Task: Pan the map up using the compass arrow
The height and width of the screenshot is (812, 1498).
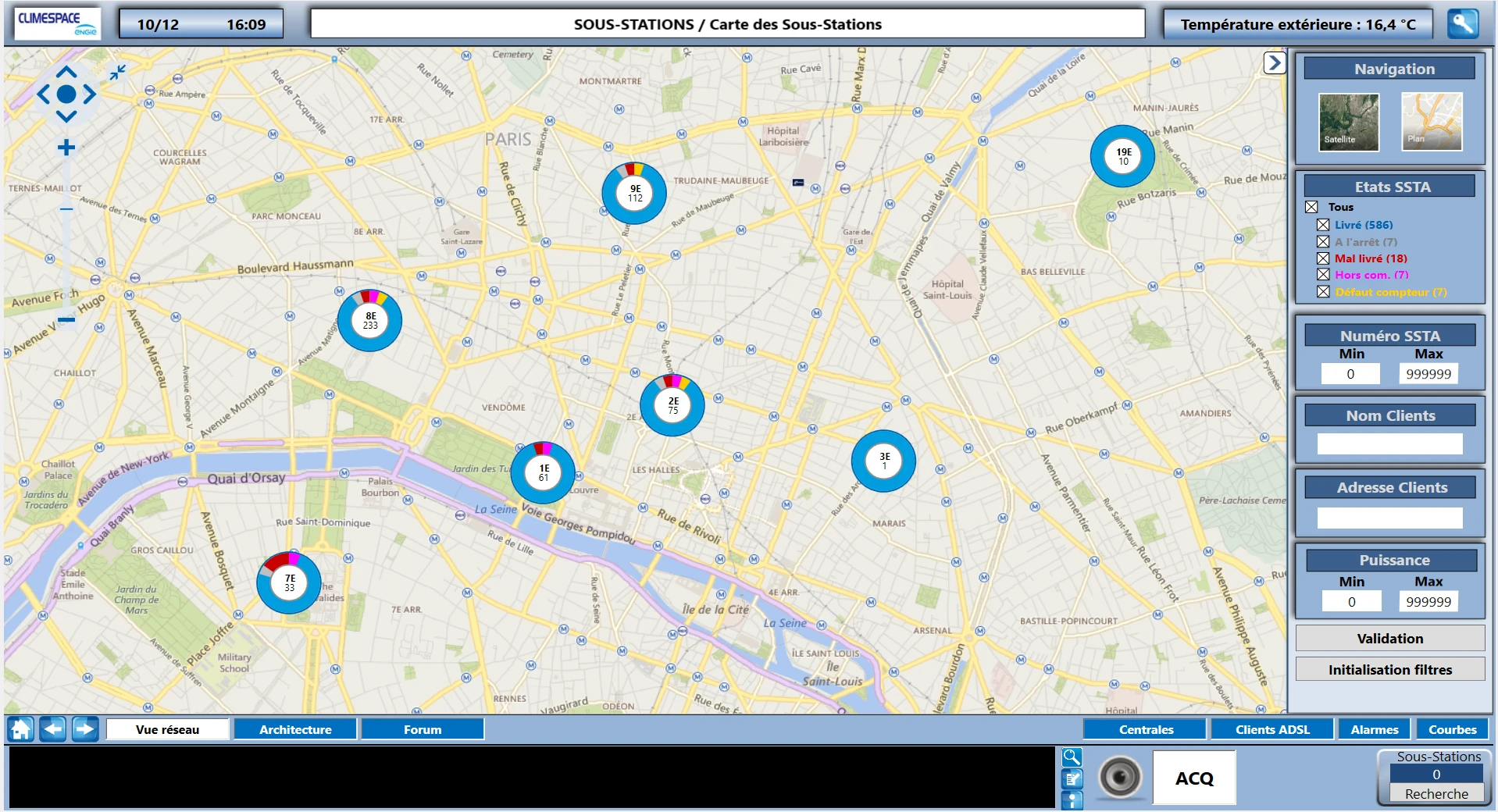Action: pos(66,73)
